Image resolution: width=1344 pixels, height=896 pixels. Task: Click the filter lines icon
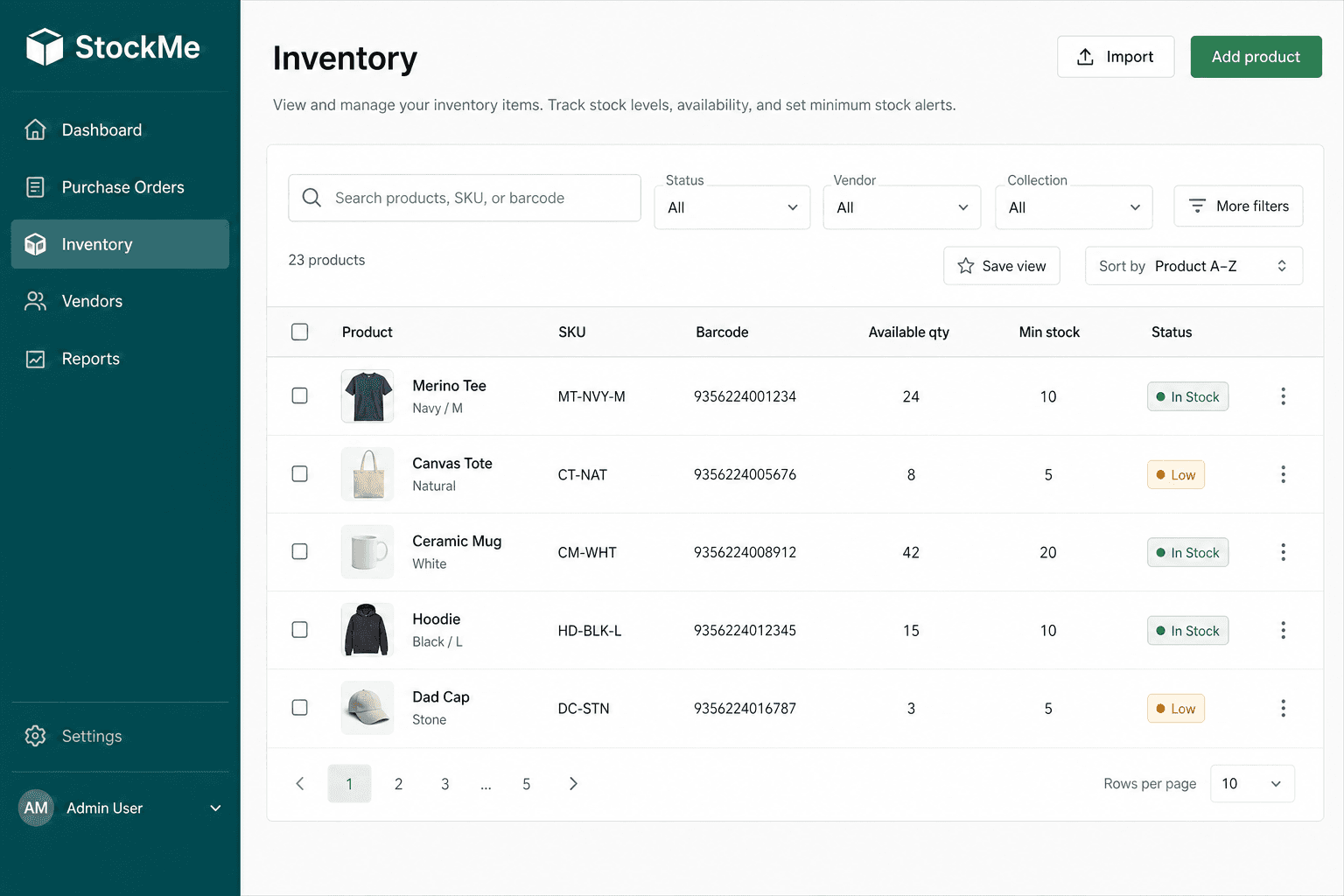pyautogui.click(x=1197, y=206)
